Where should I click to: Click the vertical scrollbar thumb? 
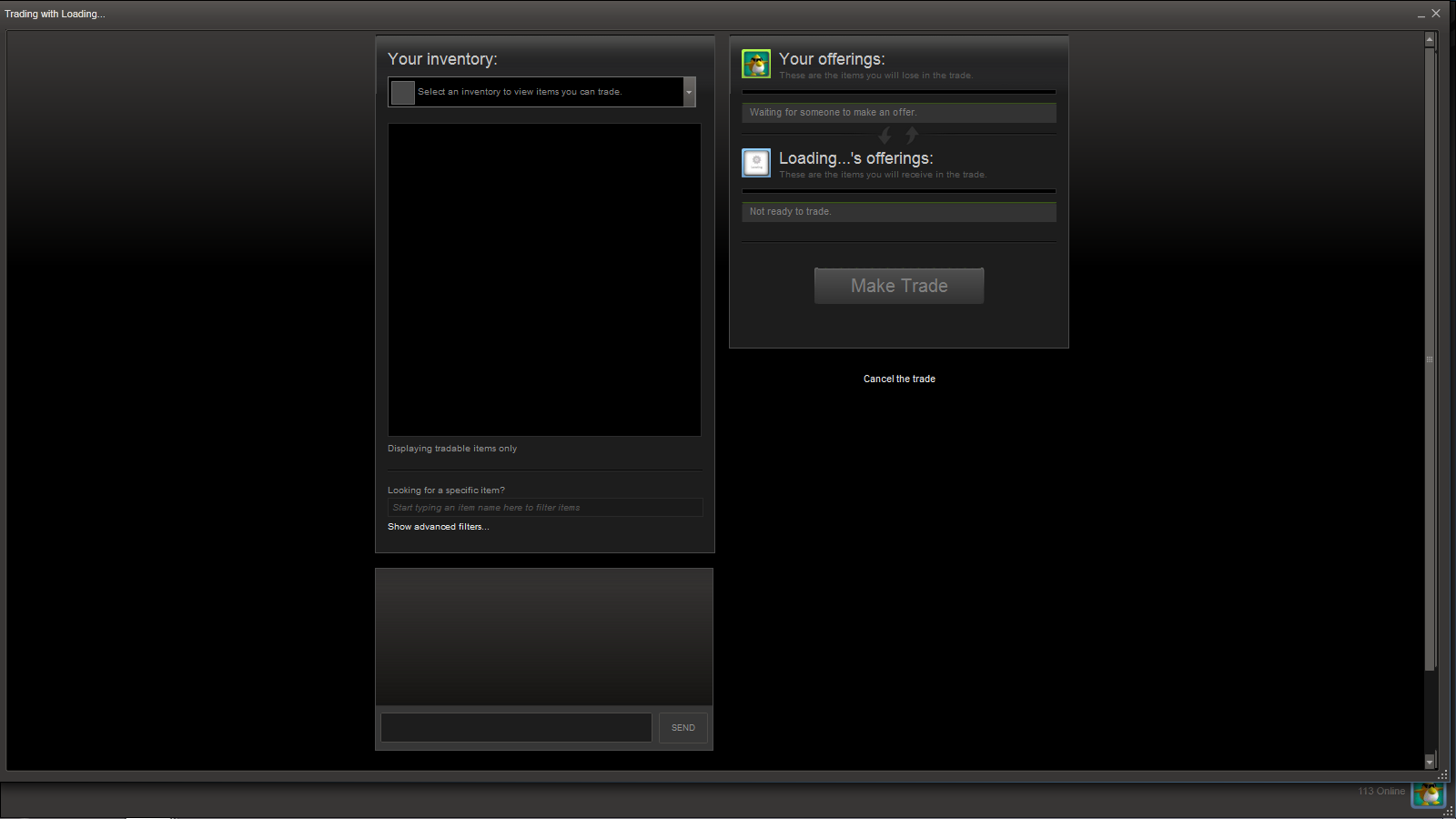click(x=1430, y=359)
